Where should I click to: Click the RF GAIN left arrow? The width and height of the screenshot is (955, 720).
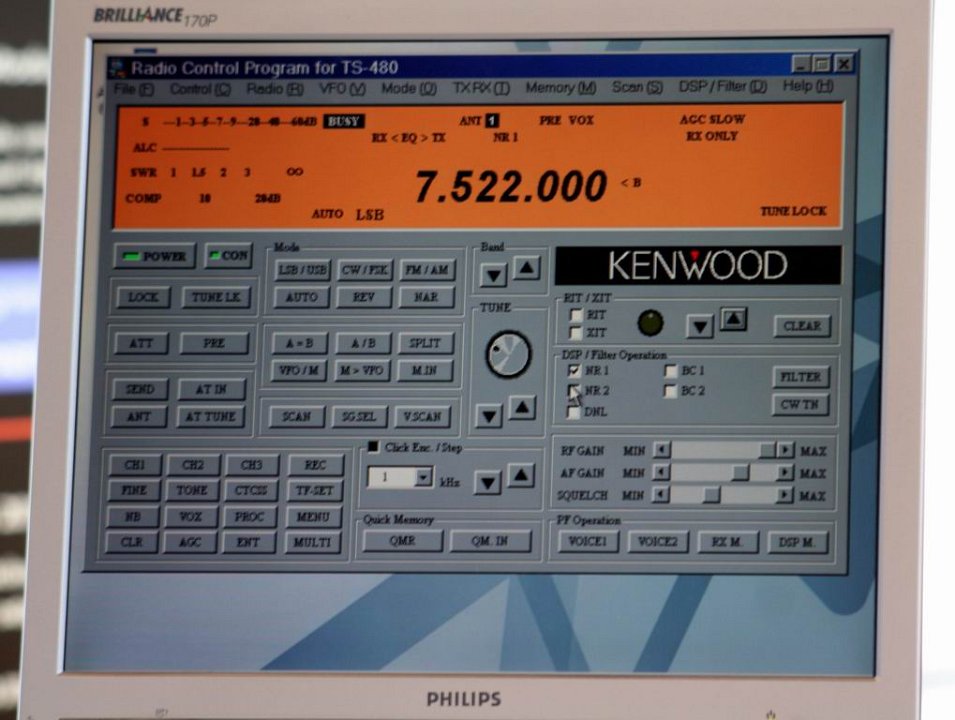pos(661,450)
